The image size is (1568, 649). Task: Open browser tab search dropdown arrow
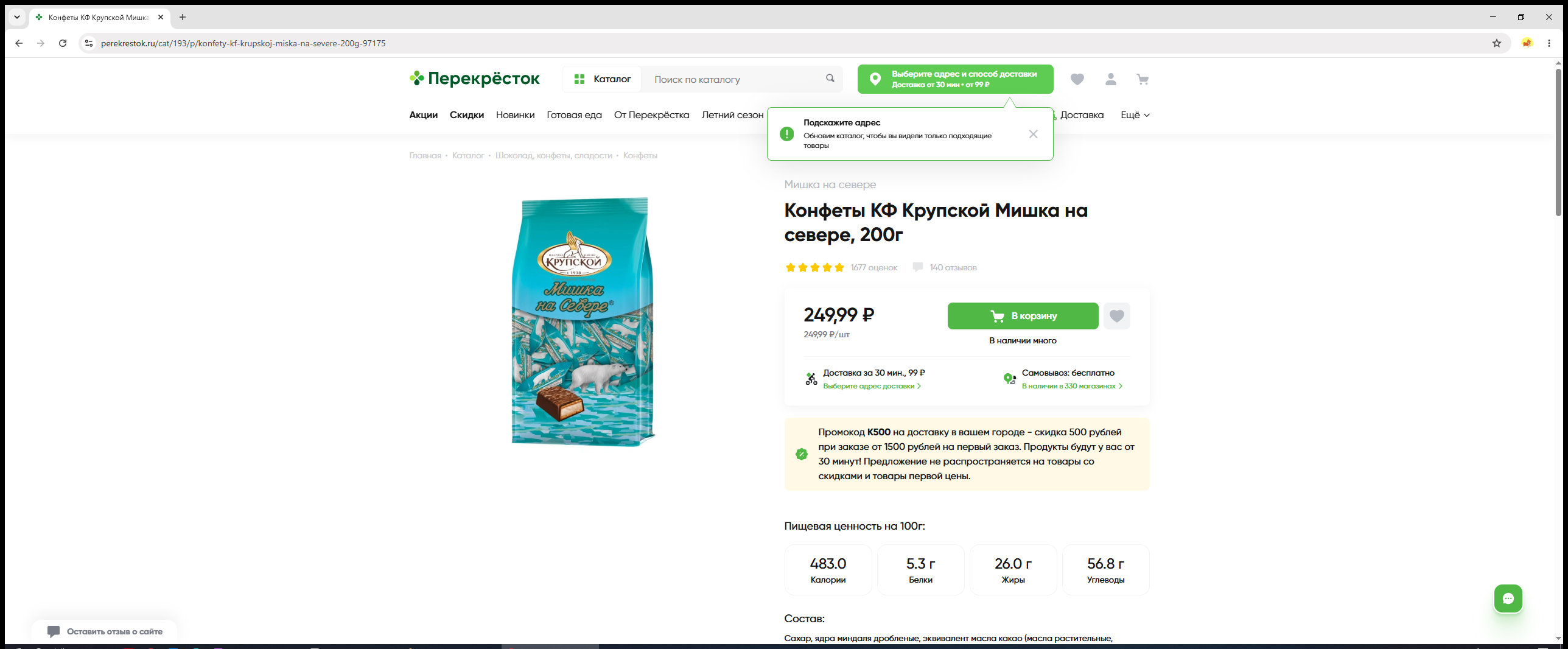coord(17,17)
